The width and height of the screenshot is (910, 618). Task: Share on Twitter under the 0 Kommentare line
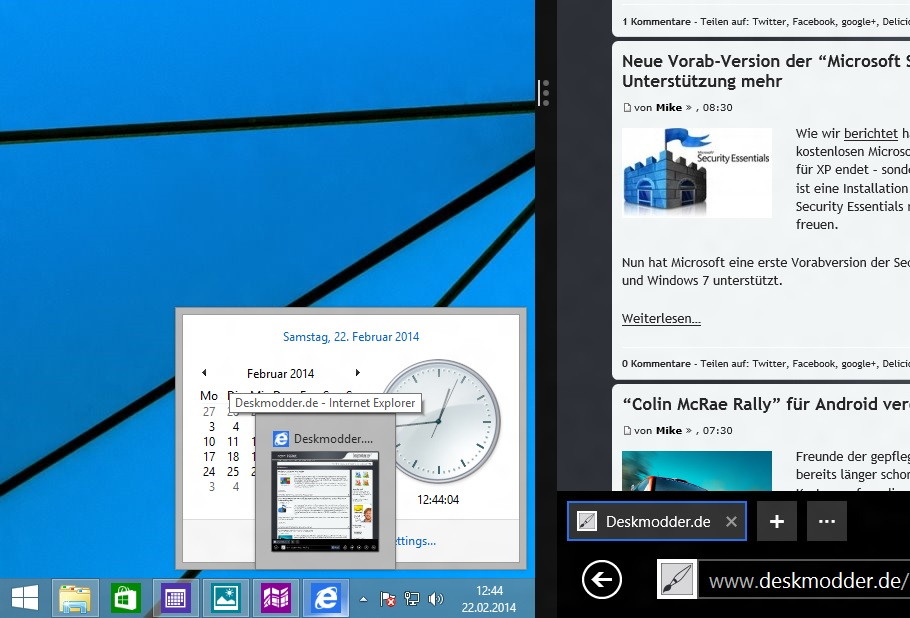pyautogui.click(x=769, y=364)
